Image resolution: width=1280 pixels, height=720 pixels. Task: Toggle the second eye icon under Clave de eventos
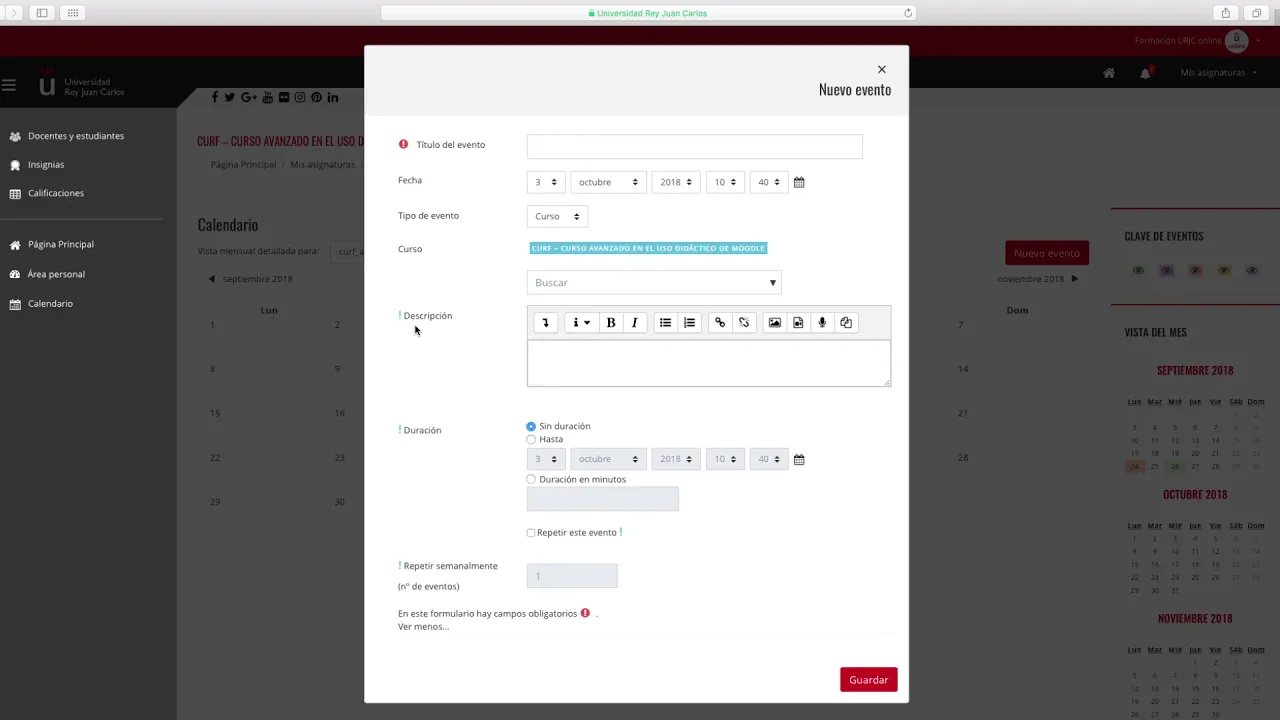[x=1166, y=271]
